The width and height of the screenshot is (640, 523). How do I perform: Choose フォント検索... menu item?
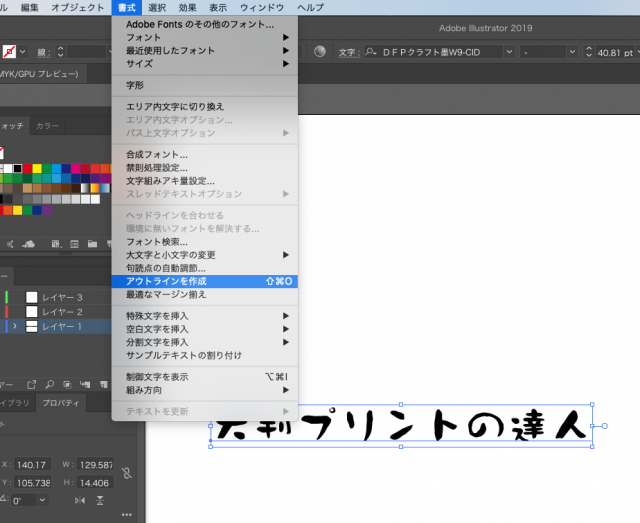(x=204, y=242)
